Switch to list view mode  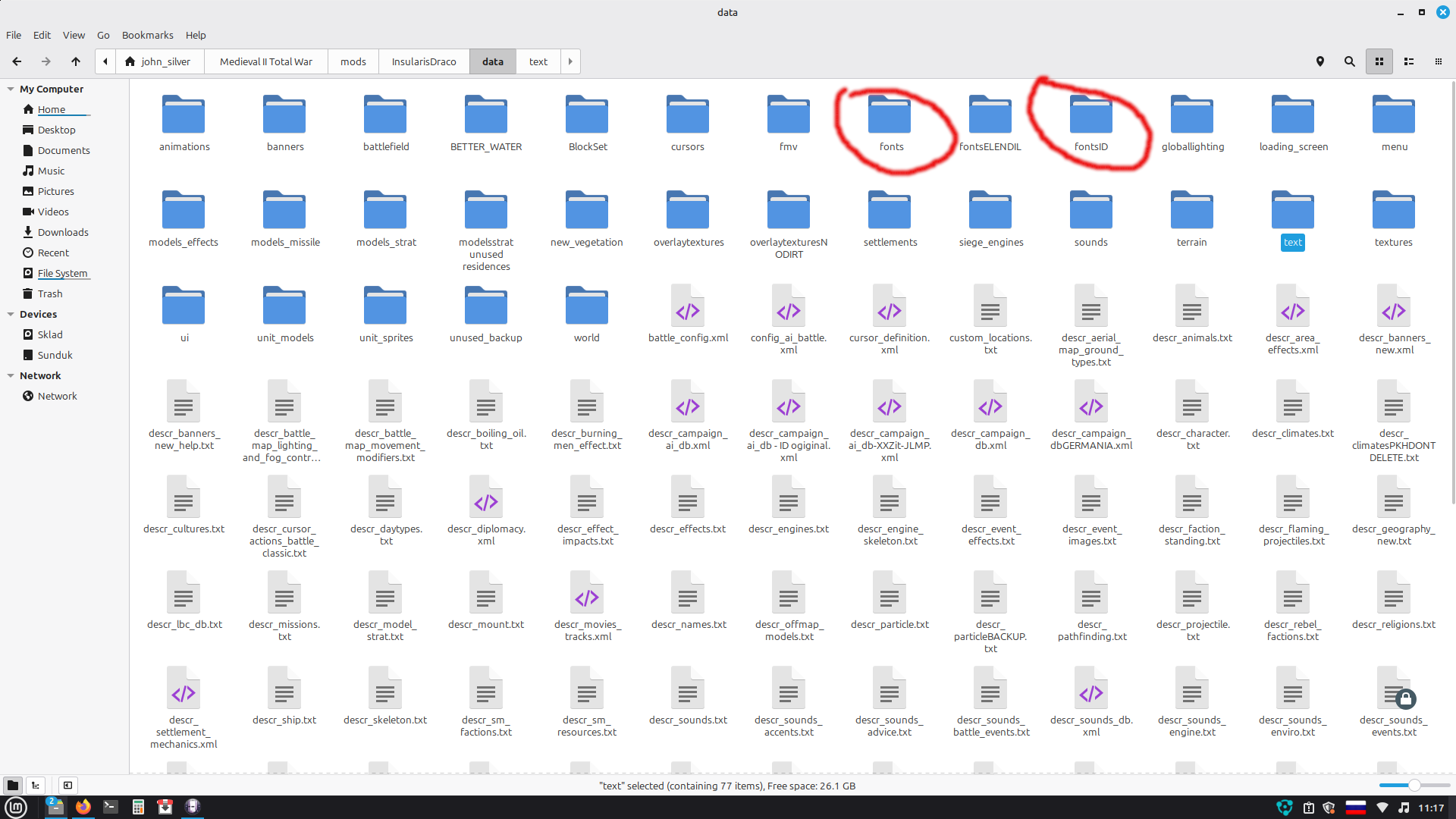pyautogui.click(x=1409, y=61)
